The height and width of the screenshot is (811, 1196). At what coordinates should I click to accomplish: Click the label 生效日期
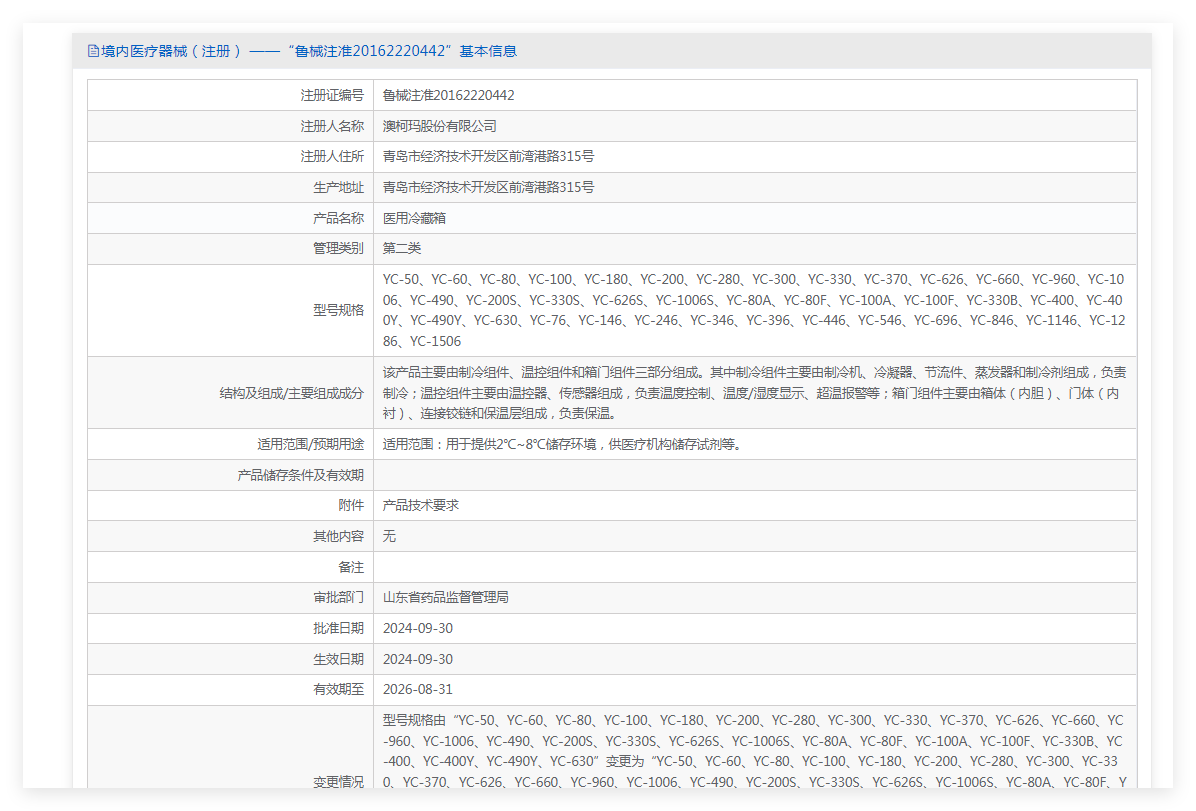click(338, 659)
